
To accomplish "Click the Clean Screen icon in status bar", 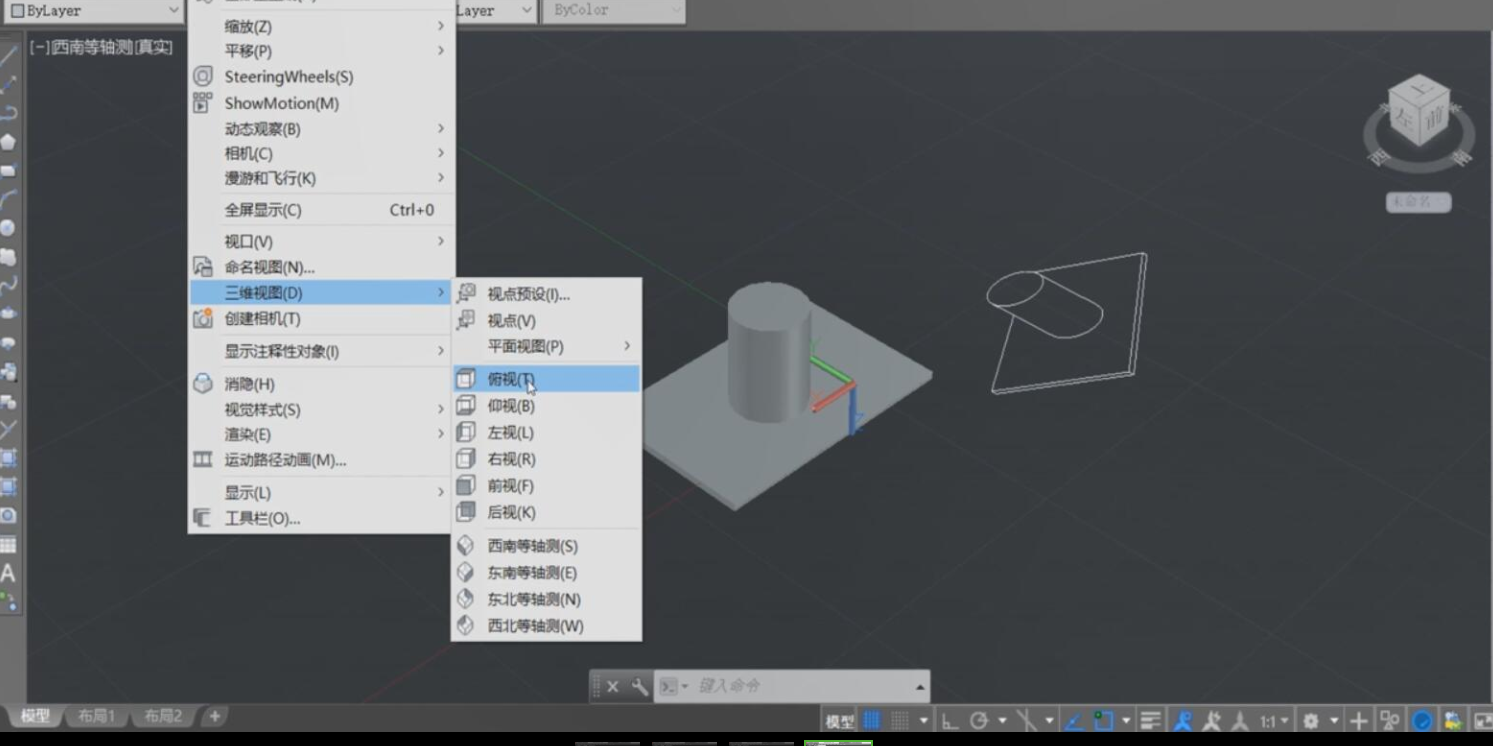I will click(1482, 720).
